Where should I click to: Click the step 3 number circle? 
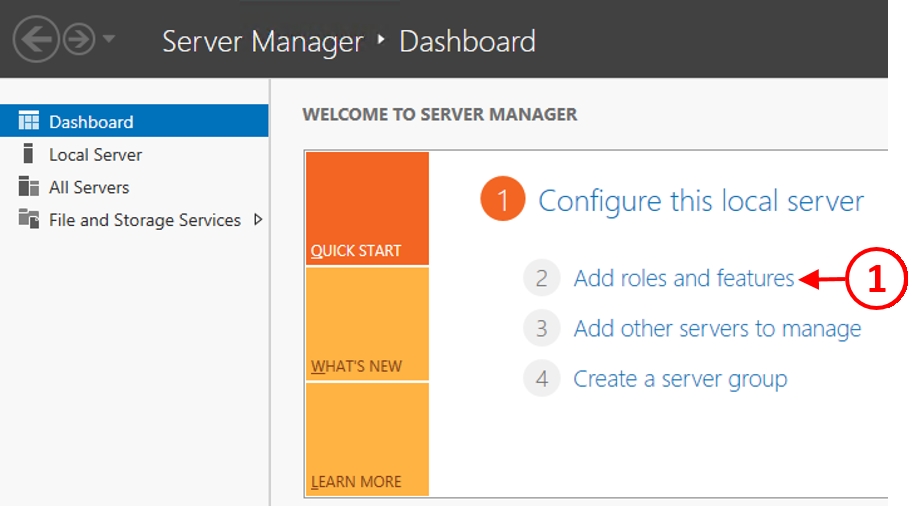point(542,328)
